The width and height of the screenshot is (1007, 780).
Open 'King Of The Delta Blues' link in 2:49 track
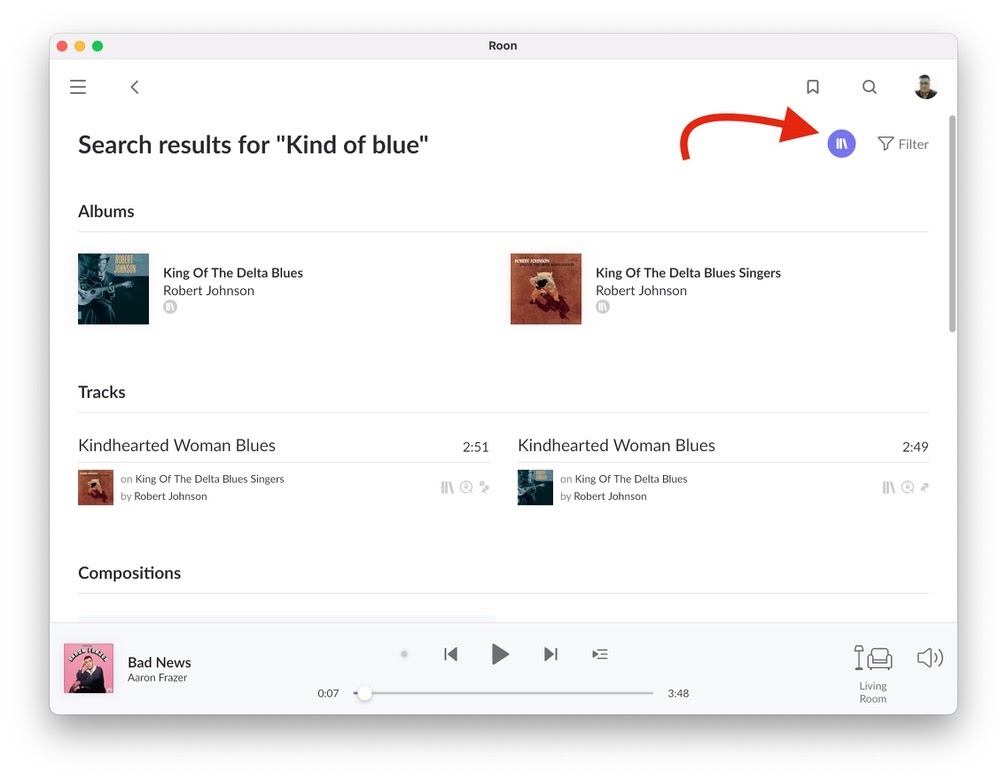631,479
